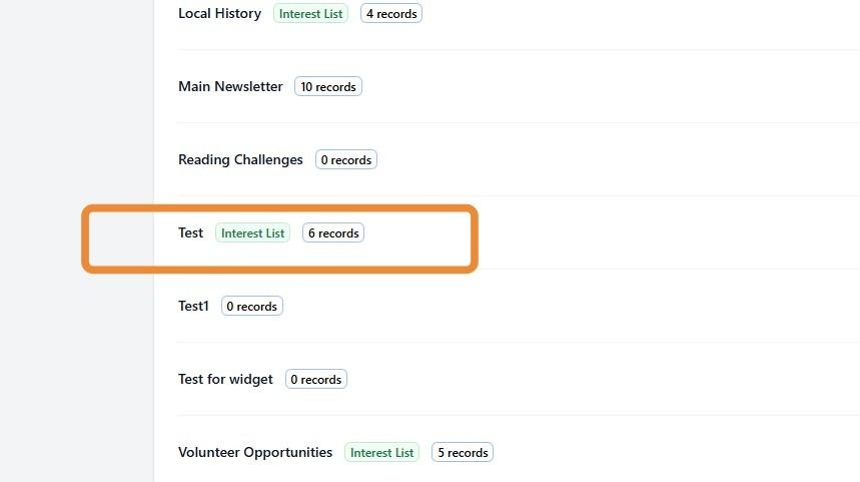Viewport: 860px width, 482px height.
Task: Select the 6 records badge
Action: coord(333,233)
